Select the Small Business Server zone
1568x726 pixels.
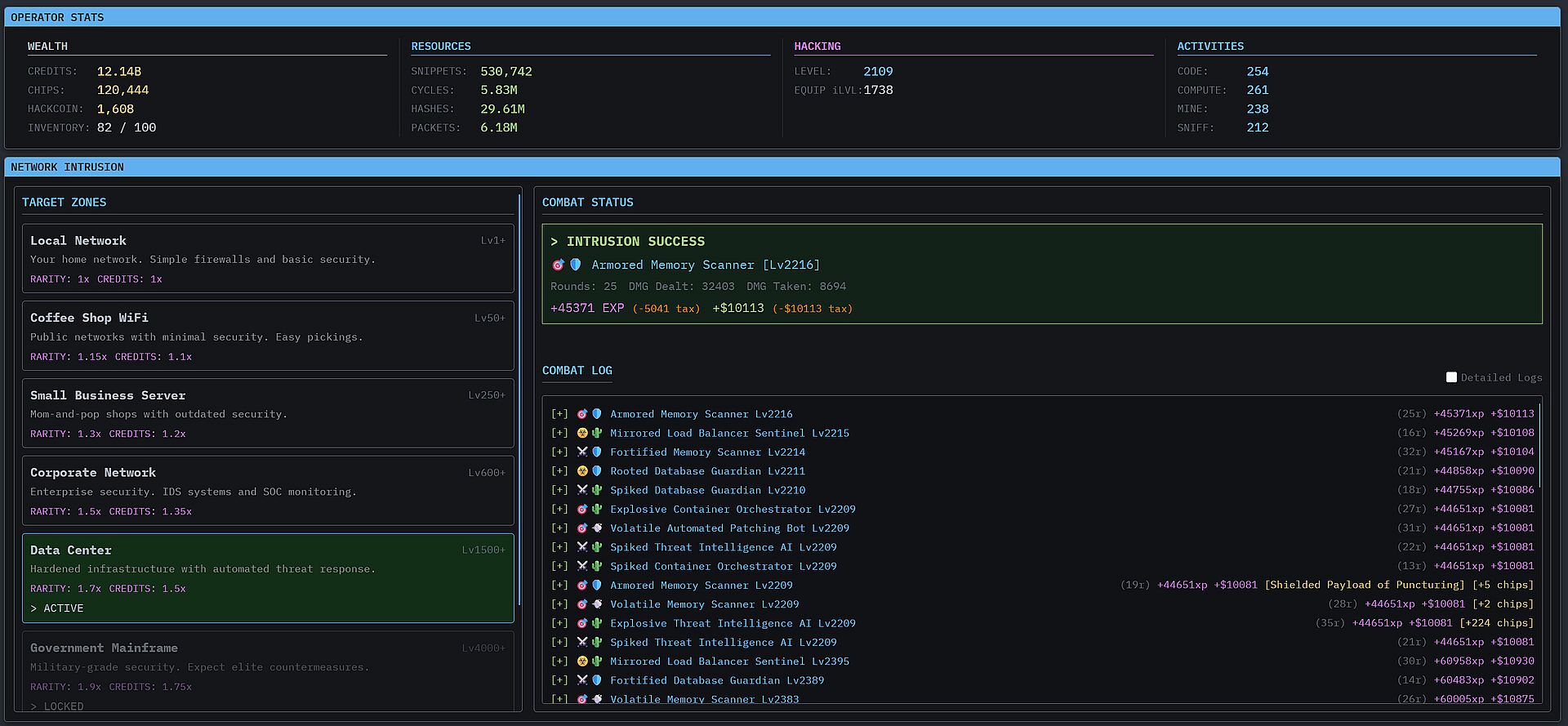[x=268, y=413]
